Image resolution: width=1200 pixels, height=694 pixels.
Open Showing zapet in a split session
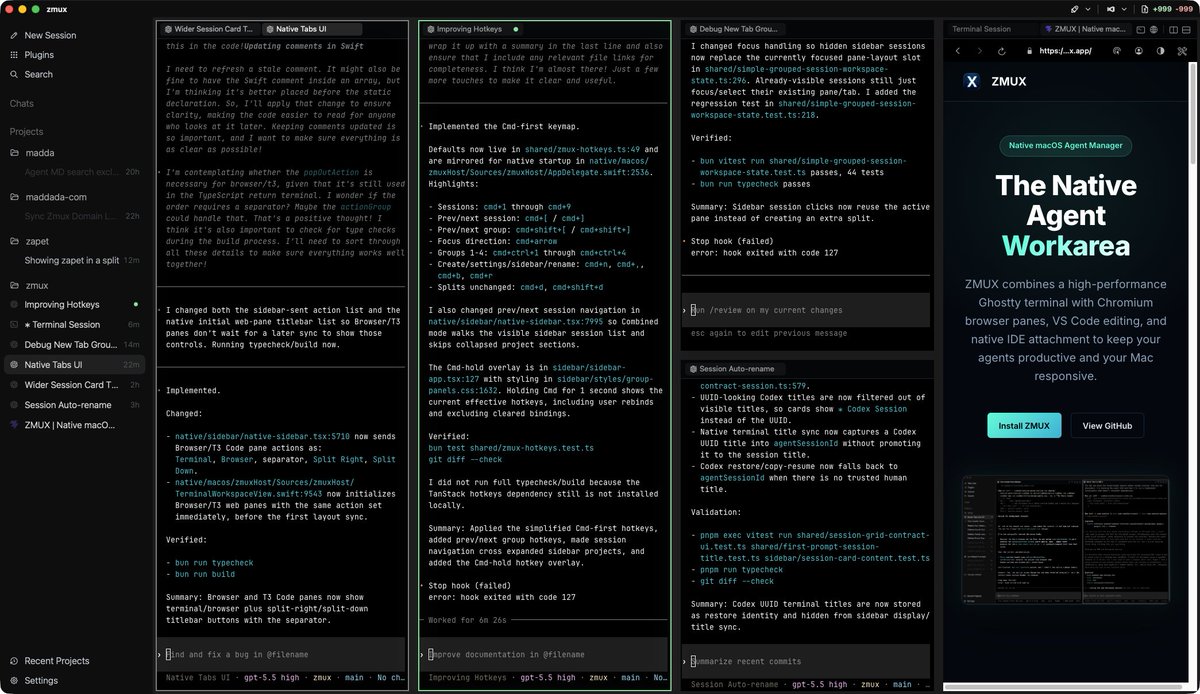tap(75, 260)
